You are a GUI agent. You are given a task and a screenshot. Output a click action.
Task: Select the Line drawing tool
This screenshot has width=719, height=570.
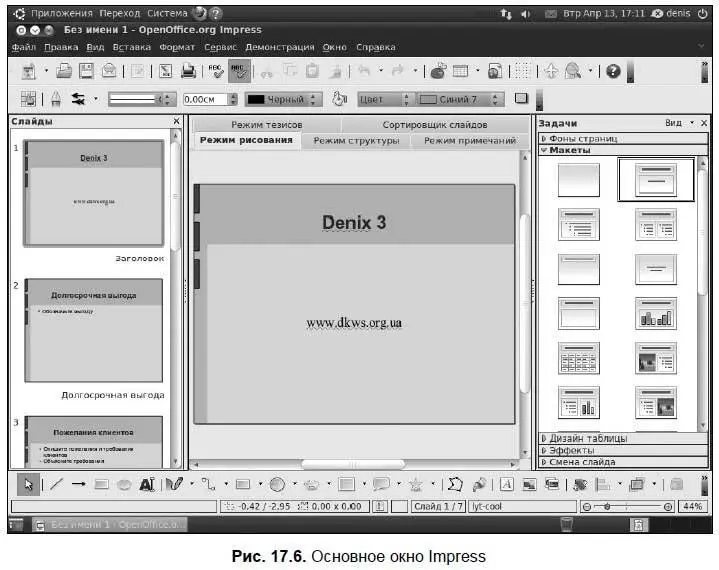tap(56, 484)
